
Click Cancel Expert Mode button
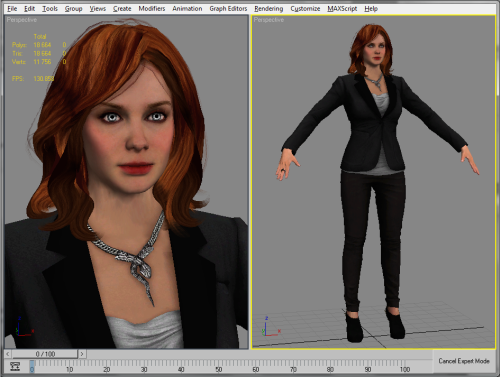click(x=464, y=361)
